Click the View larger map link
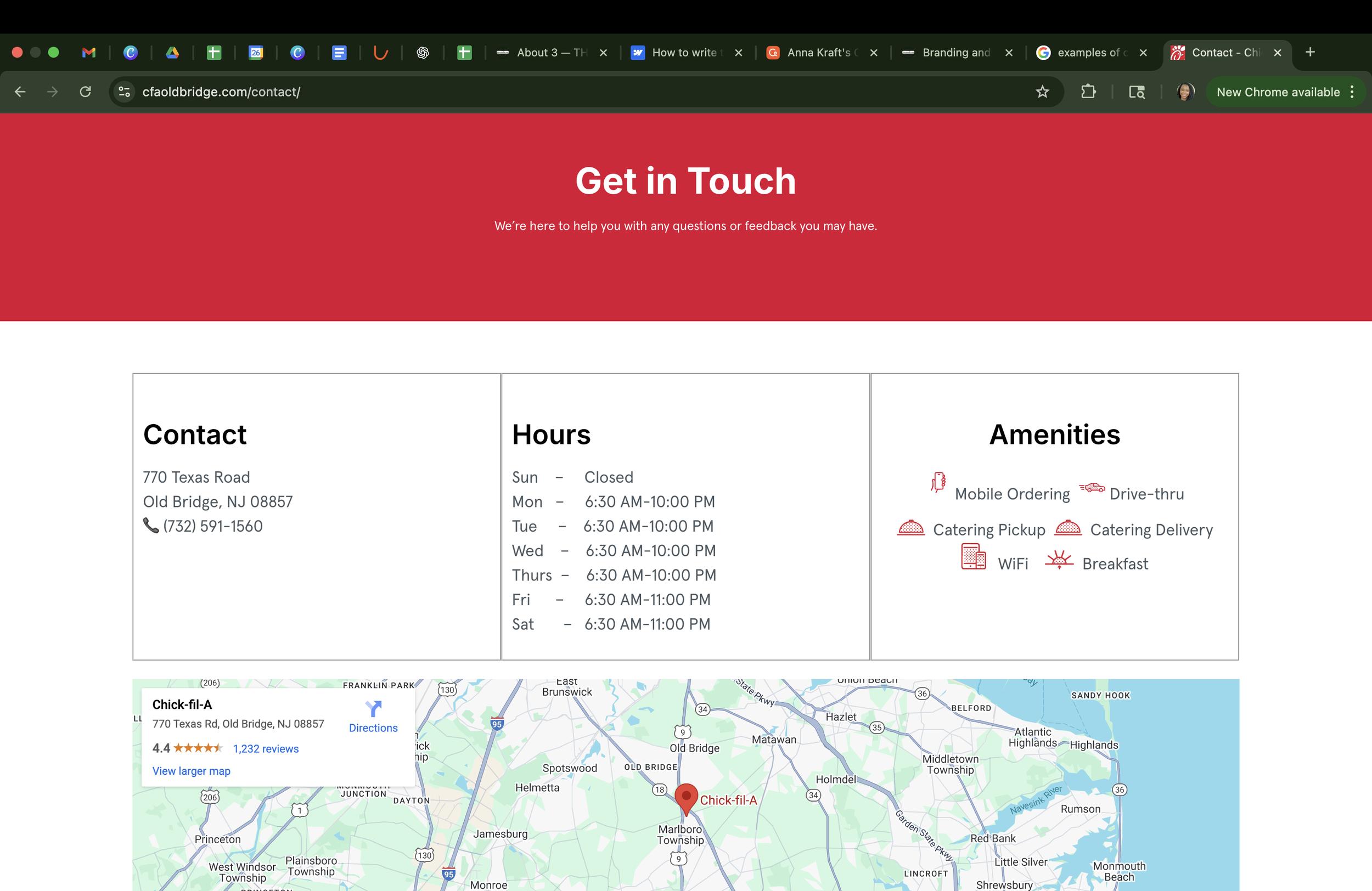Screen dimensions: 1372x891 click(191, 770)
